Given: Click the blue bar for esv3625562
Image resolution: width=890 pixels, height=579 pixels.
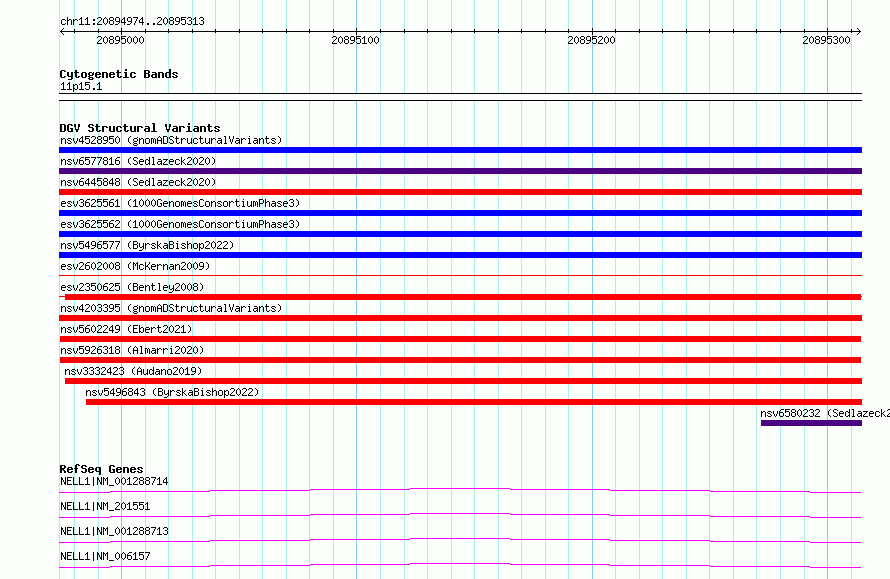Looking at the screenshot, I should (460, 234).
